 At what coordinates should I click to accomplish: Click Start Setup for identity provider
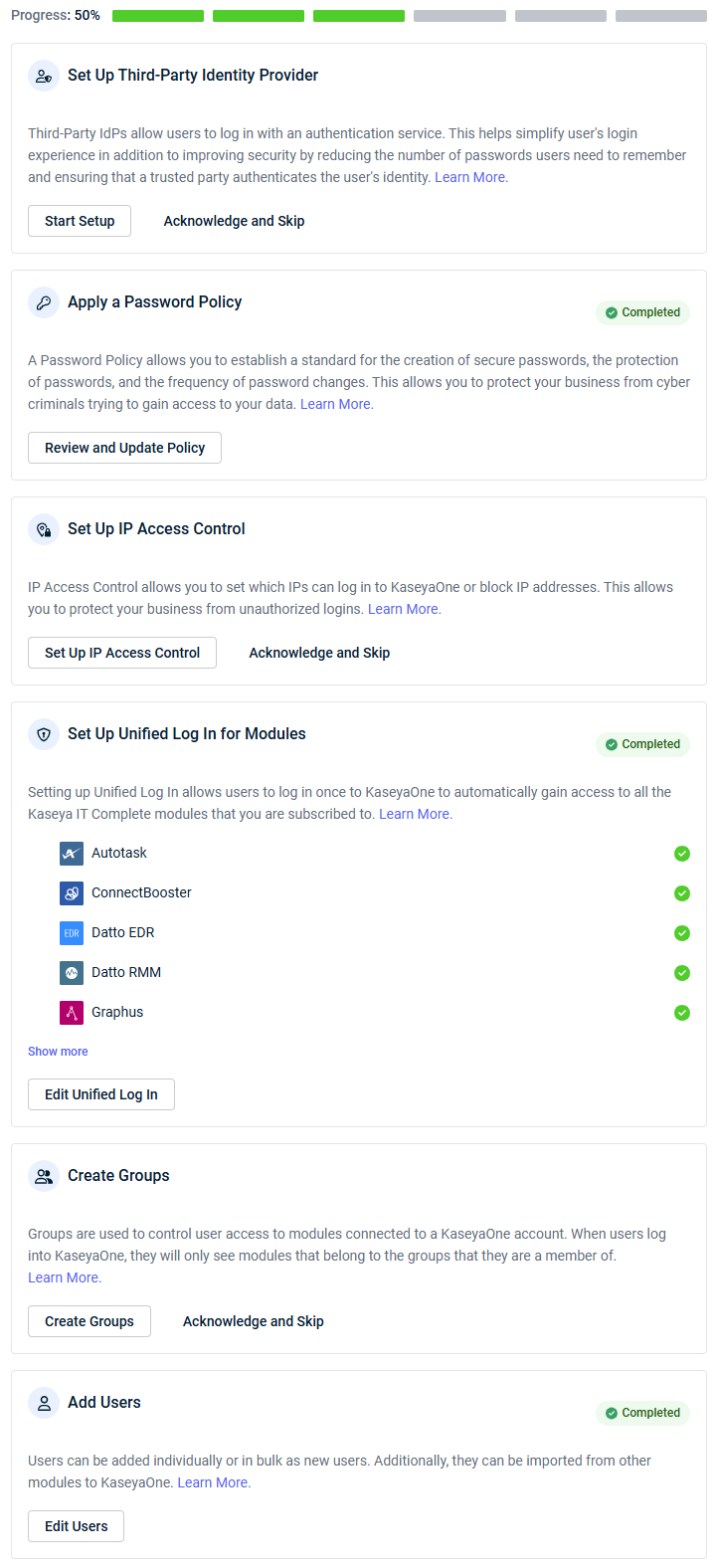coord(80,221)
